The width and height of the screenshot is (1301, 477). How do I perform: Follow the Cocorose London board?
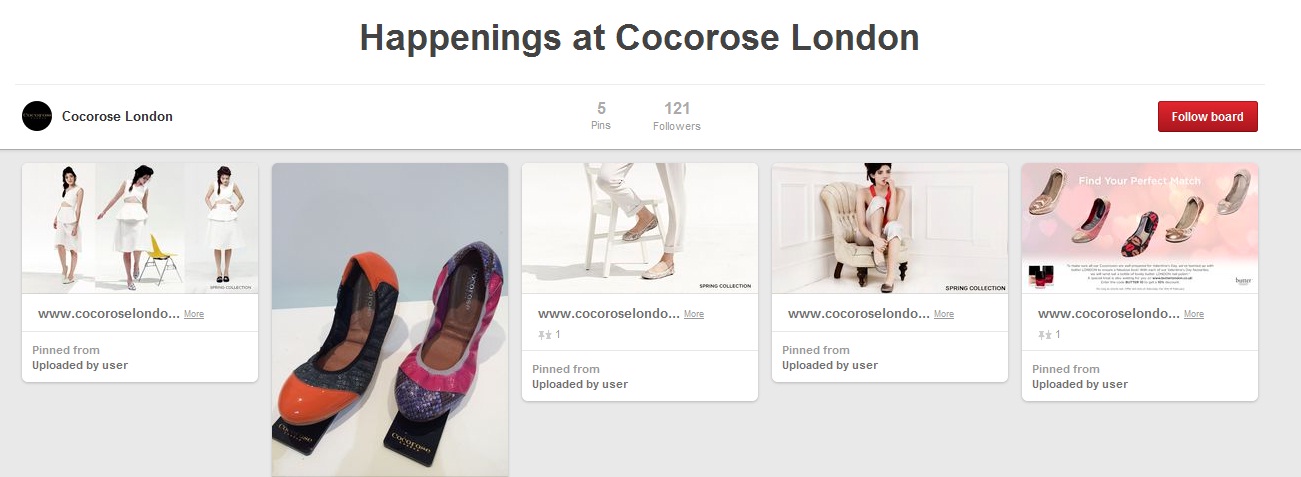point(1207,116)
